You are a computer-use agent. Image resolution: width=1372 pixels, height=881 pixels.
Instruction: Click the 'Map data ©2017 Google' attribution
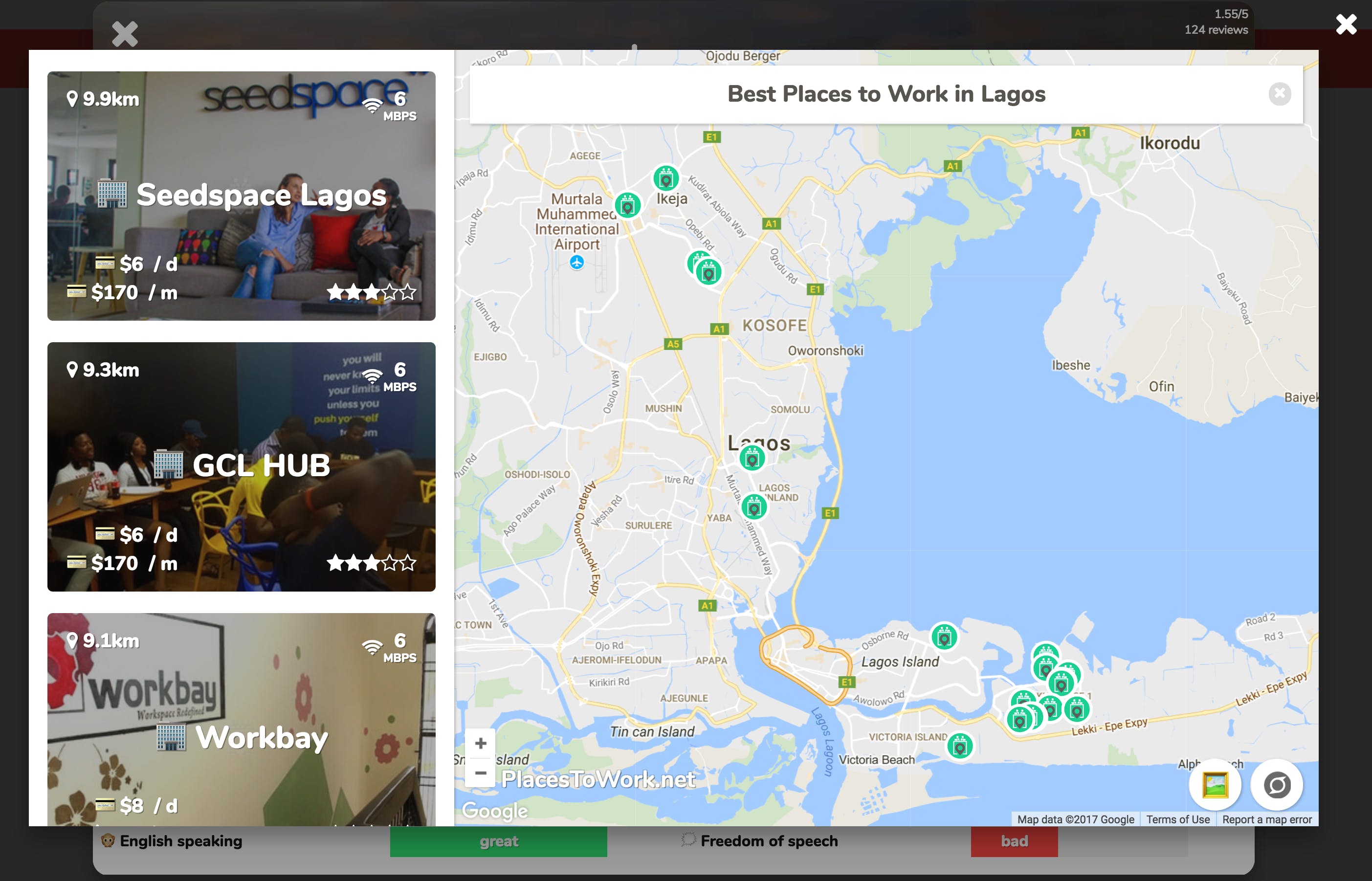click(x=1076, y=819)
